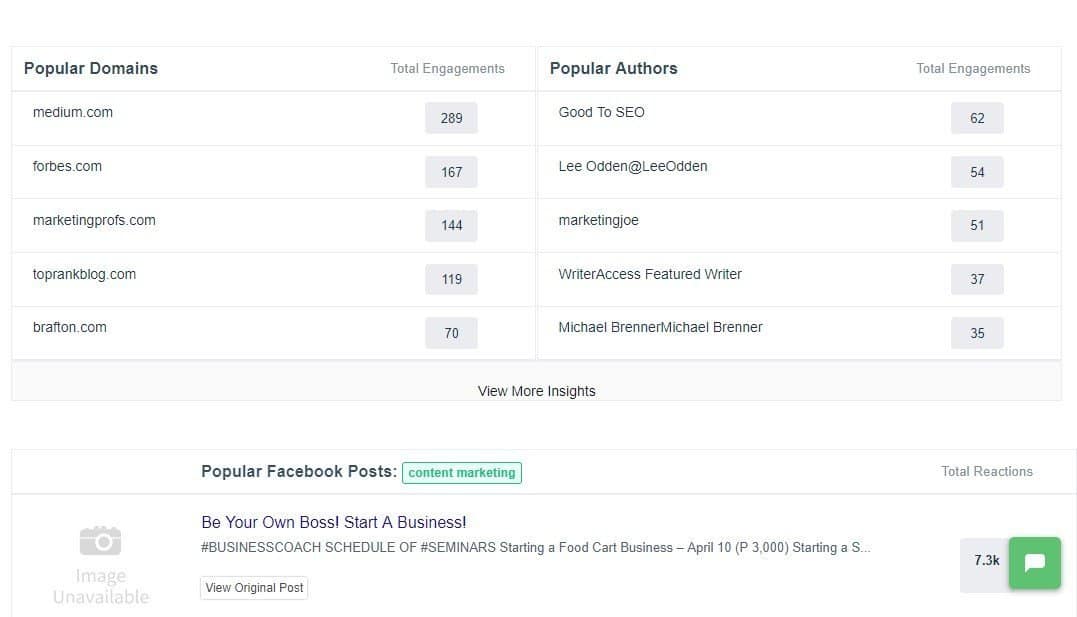Click the View Original Post button
Screen dimensions: 1077x617
pyautogui.click(x=253, y=588)
